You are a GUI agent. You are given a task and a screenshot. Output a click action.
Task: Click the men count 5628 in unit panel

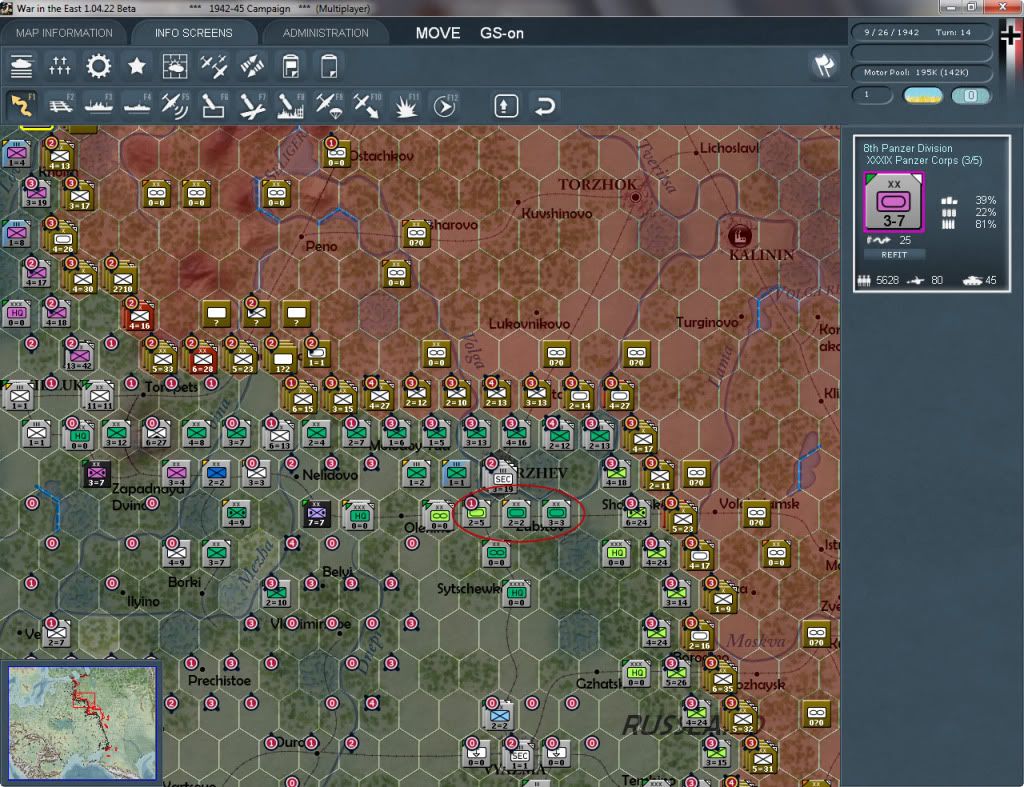(887, 280)
